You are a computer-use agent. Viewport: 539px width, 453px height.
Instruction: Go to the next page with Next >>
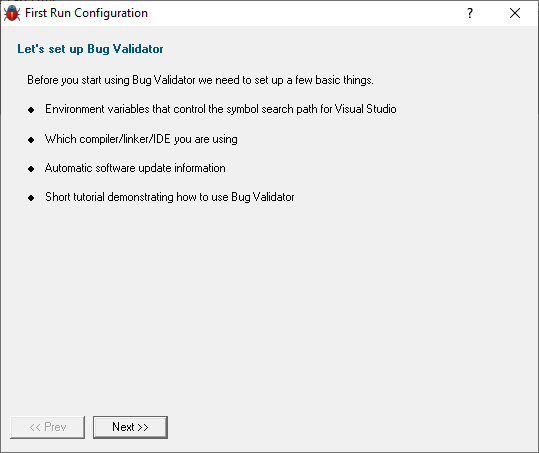[x=130, y=427]
